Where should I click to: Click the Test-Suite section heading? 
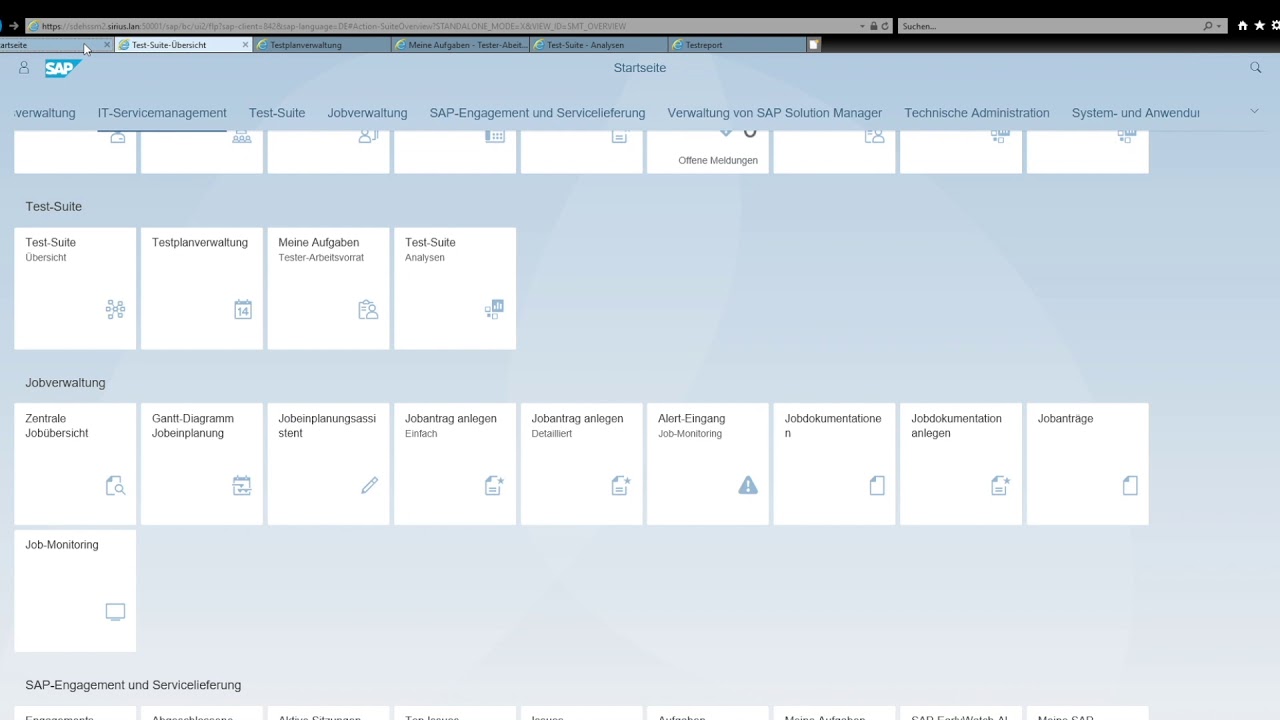coord(54,206)
